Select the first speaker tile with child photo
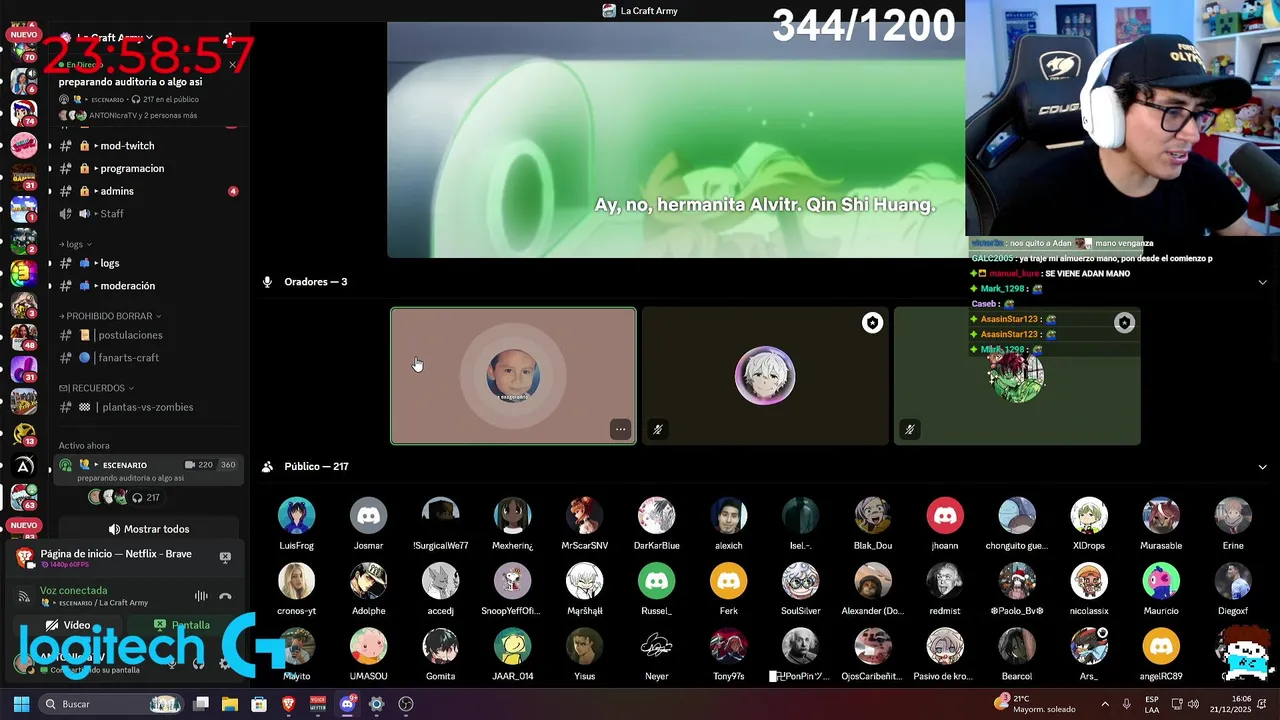Image resolution: width=1280 pixels, height=720 pixels. pos(513,376)
